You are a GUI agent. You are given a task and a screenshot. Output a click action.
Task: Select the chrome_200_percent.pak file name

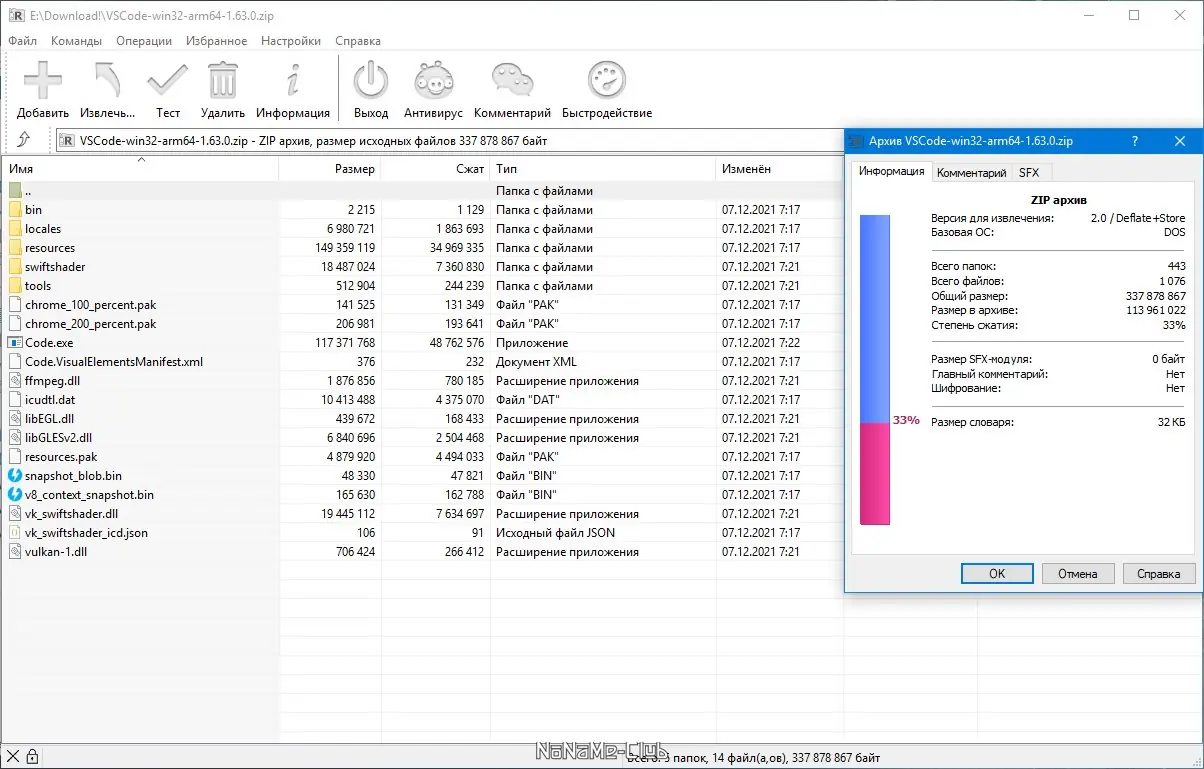(91, 324)
